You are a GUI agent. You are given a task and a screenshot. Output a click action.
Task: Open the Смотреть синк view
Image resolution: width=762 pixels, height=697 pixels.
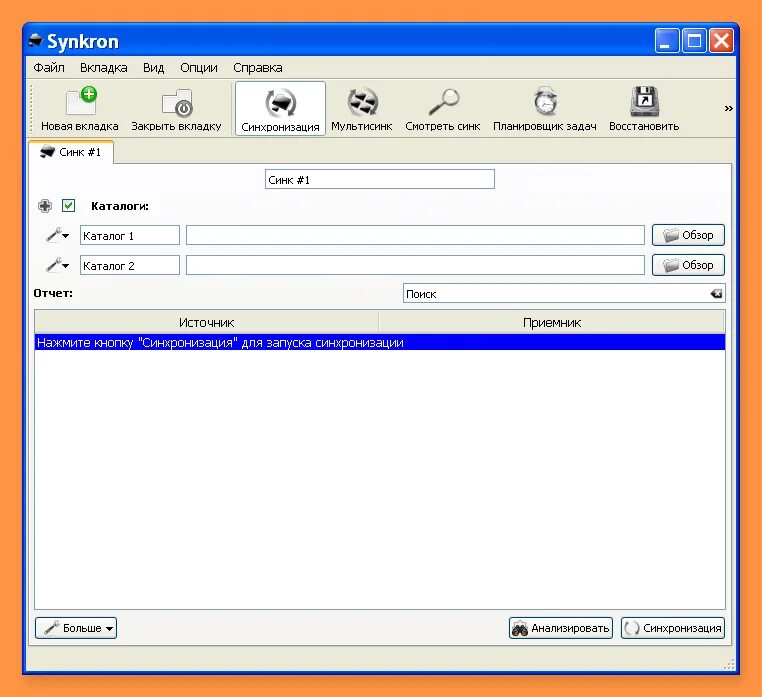[443, 109]
